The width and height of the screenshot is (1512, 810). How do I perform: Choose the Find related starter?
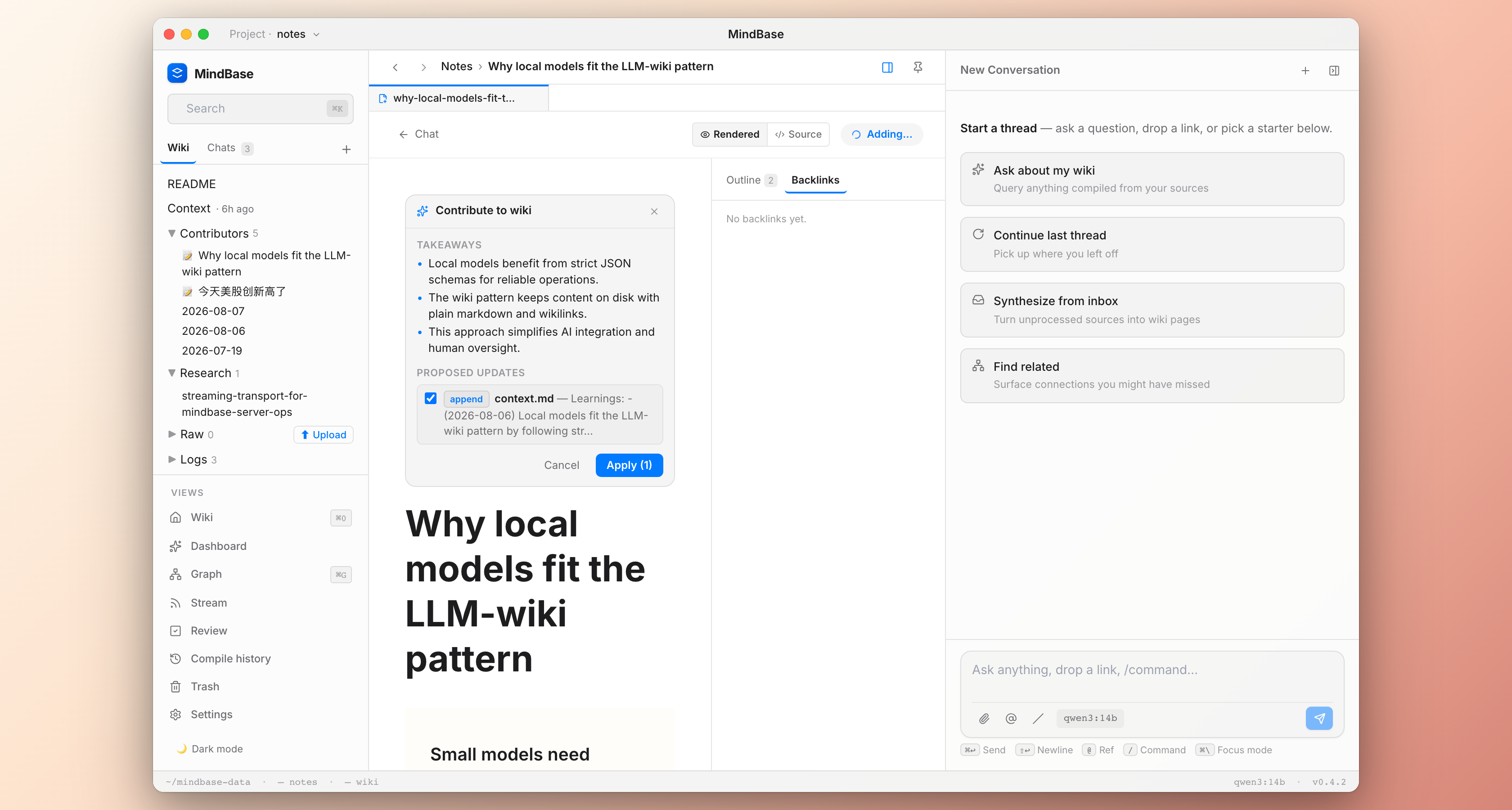(1152, 376)
